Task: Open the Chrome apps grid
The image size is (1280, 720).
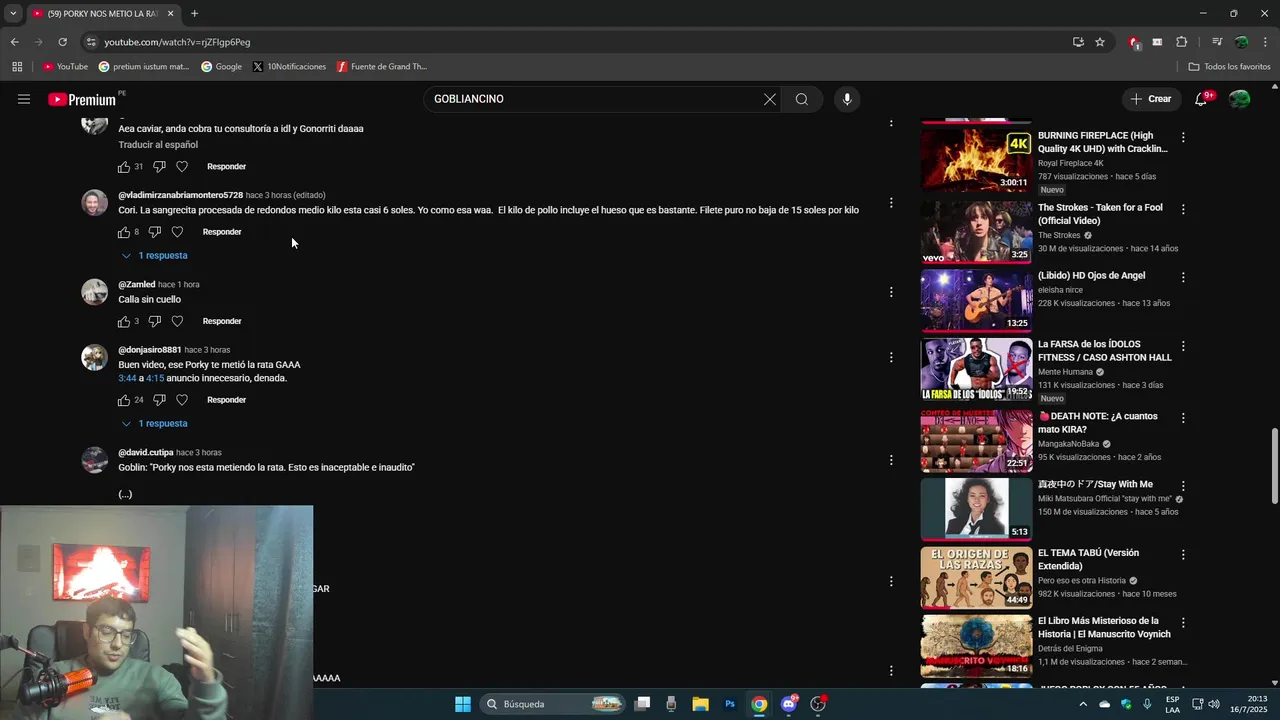Action: click(x=17, y=67)
